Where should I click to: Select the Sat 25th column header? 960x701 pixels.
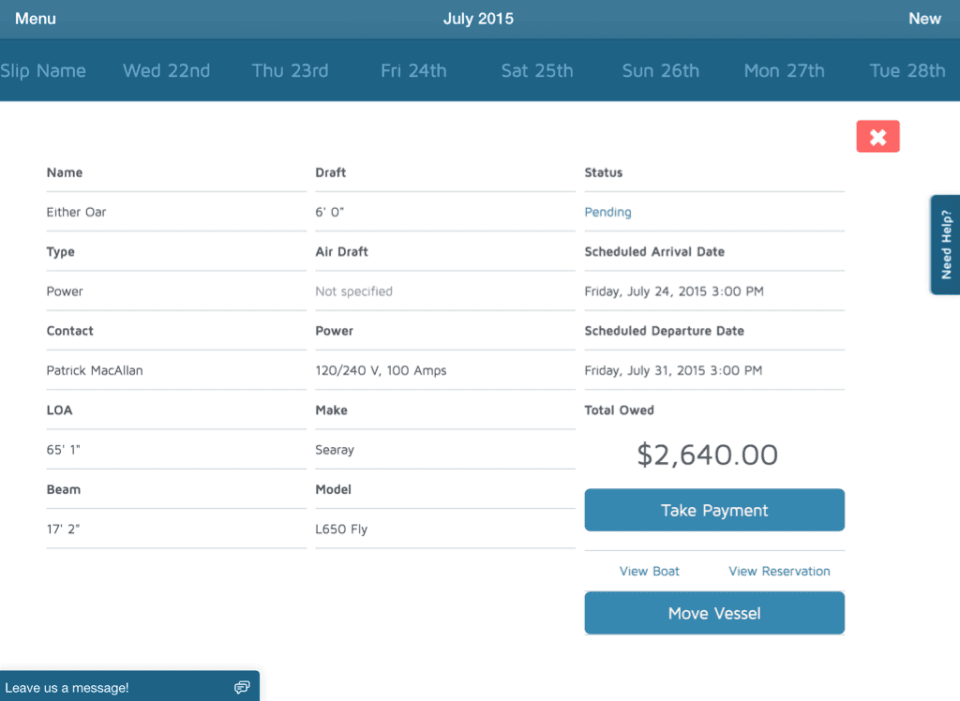click(537, 71)
